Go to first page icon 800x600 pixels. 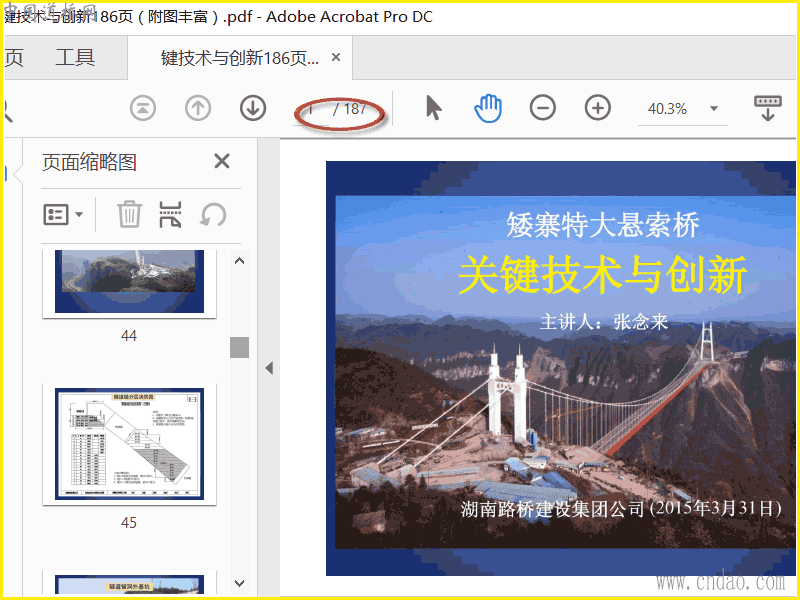[x=143, y=109]
